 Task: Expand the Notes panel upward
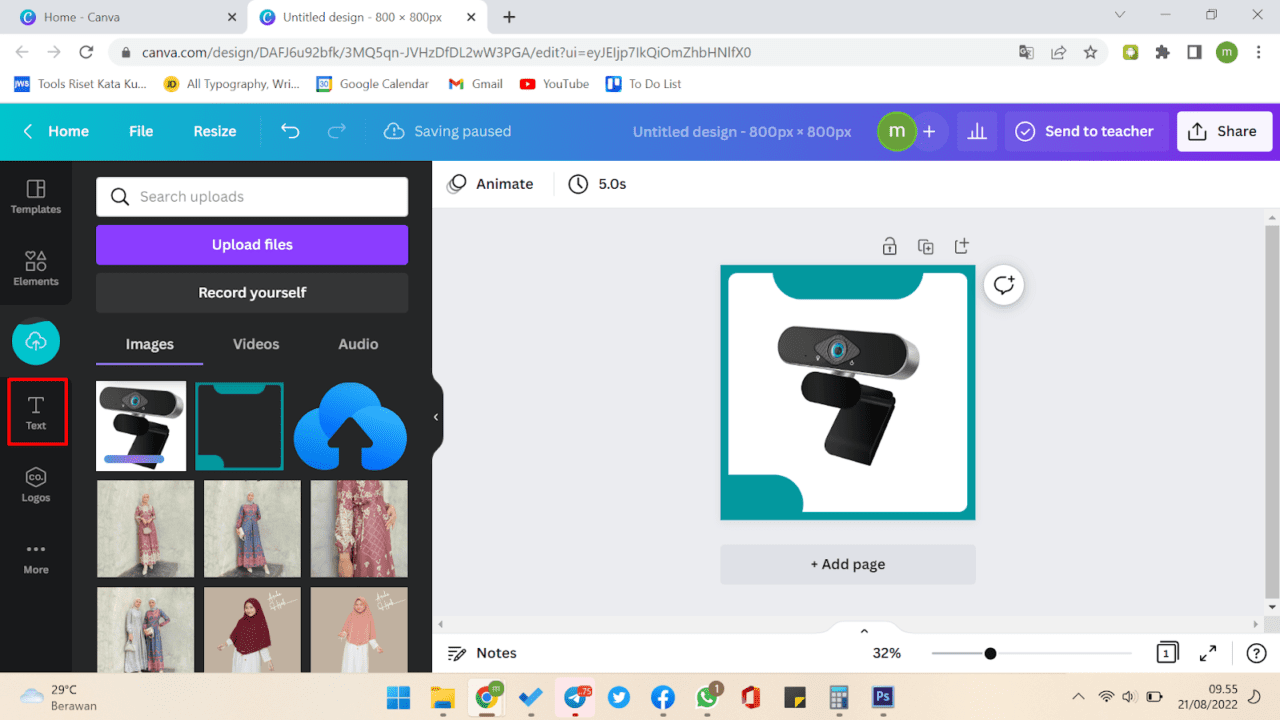[x=863, y=630]
